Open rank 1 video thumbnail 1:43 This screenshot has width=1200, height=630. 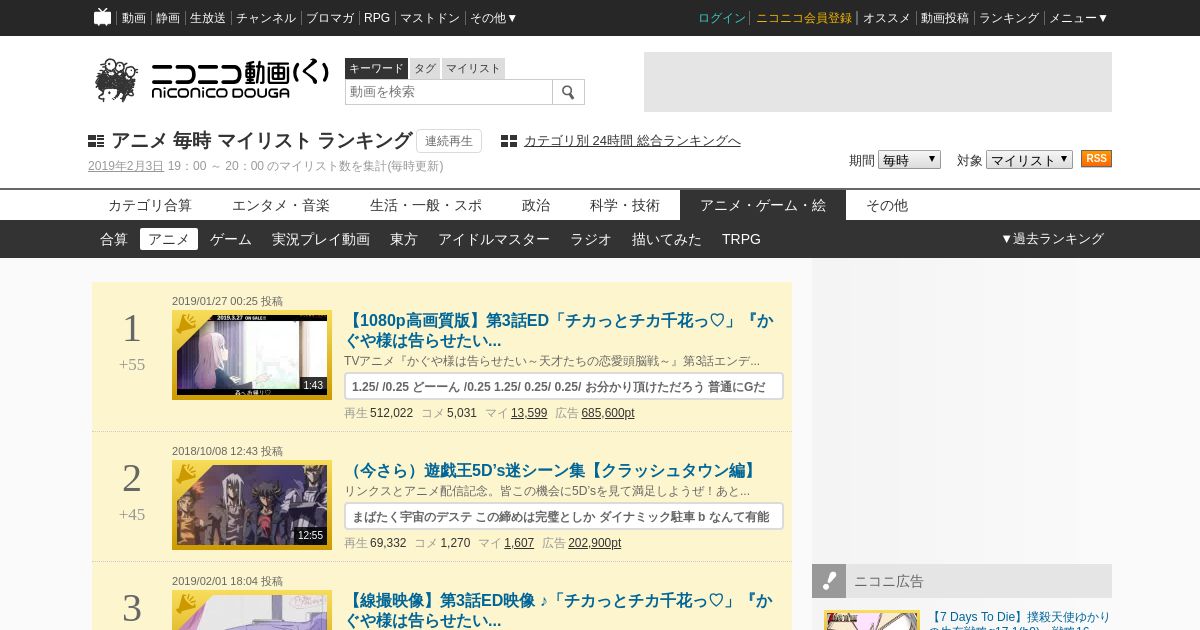click(x=252, y=355)
